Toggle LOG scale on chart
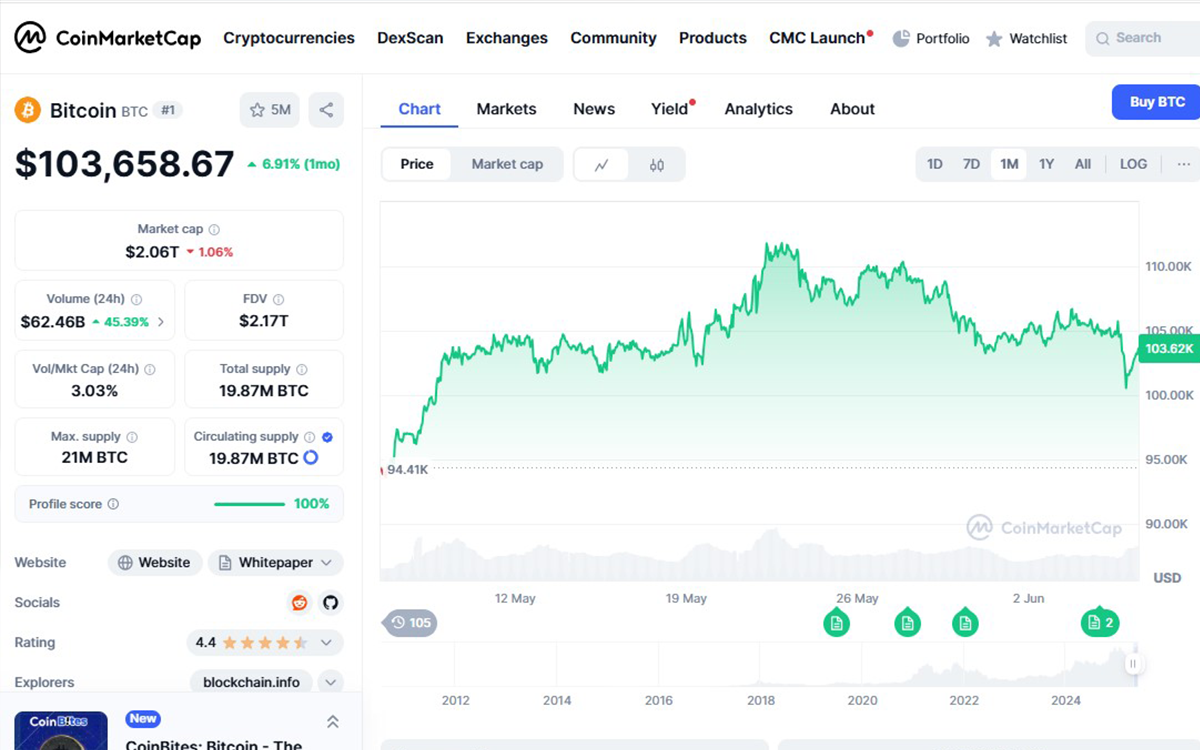 (1133, 164)
